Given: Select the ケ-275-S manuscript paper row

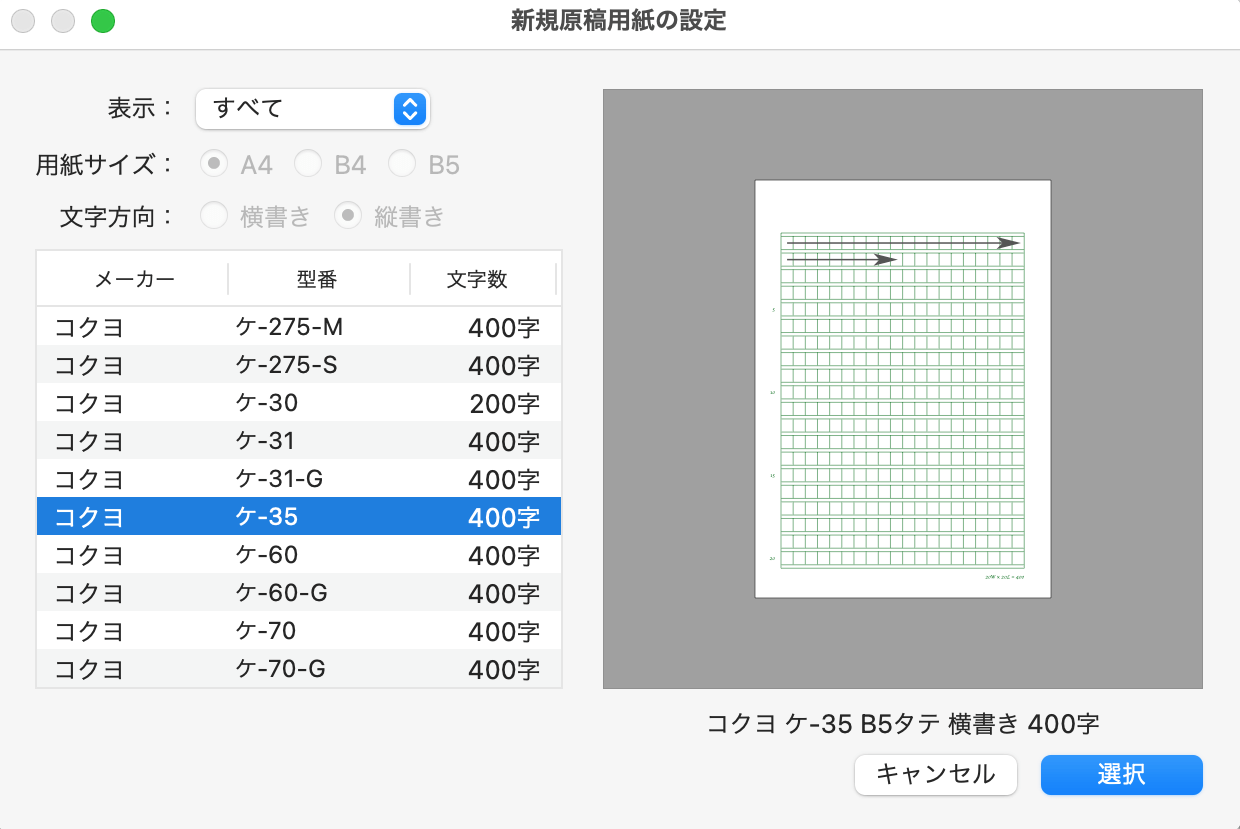Looking at the screenshot, I should [x=298, y=364].
